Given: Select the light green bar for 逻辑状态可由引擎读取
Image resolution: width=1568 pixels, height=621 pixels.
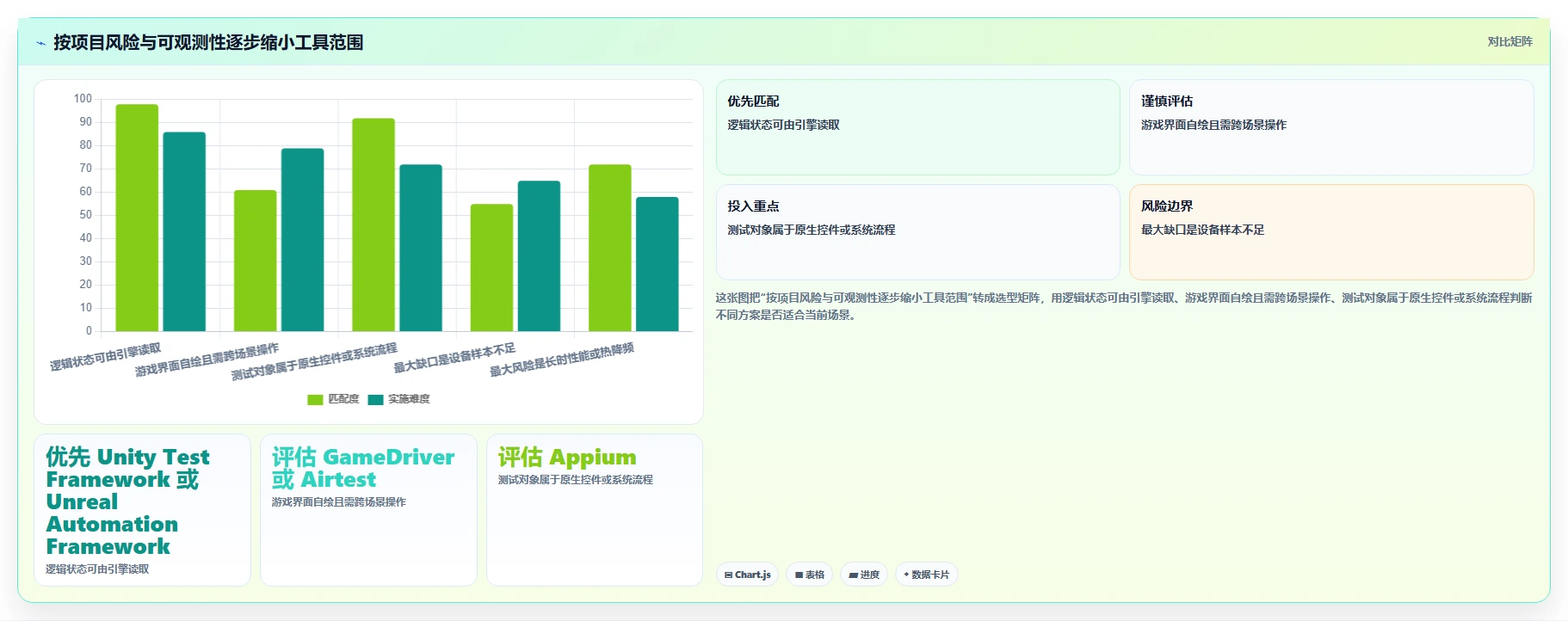Looking at the screenshot, I should click(137, 218).
